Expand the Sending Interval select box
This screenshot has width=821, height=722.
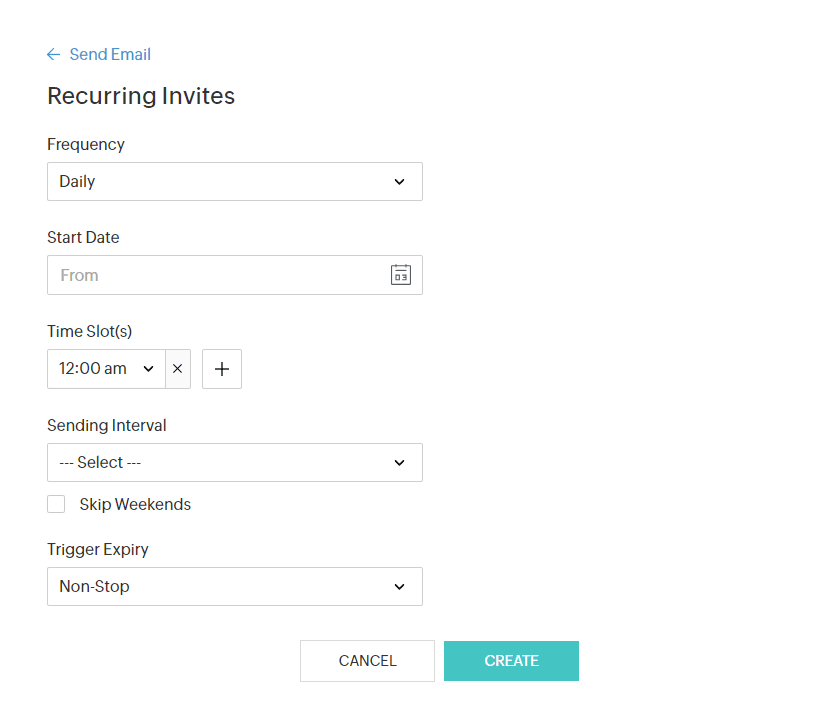(234, 463)
